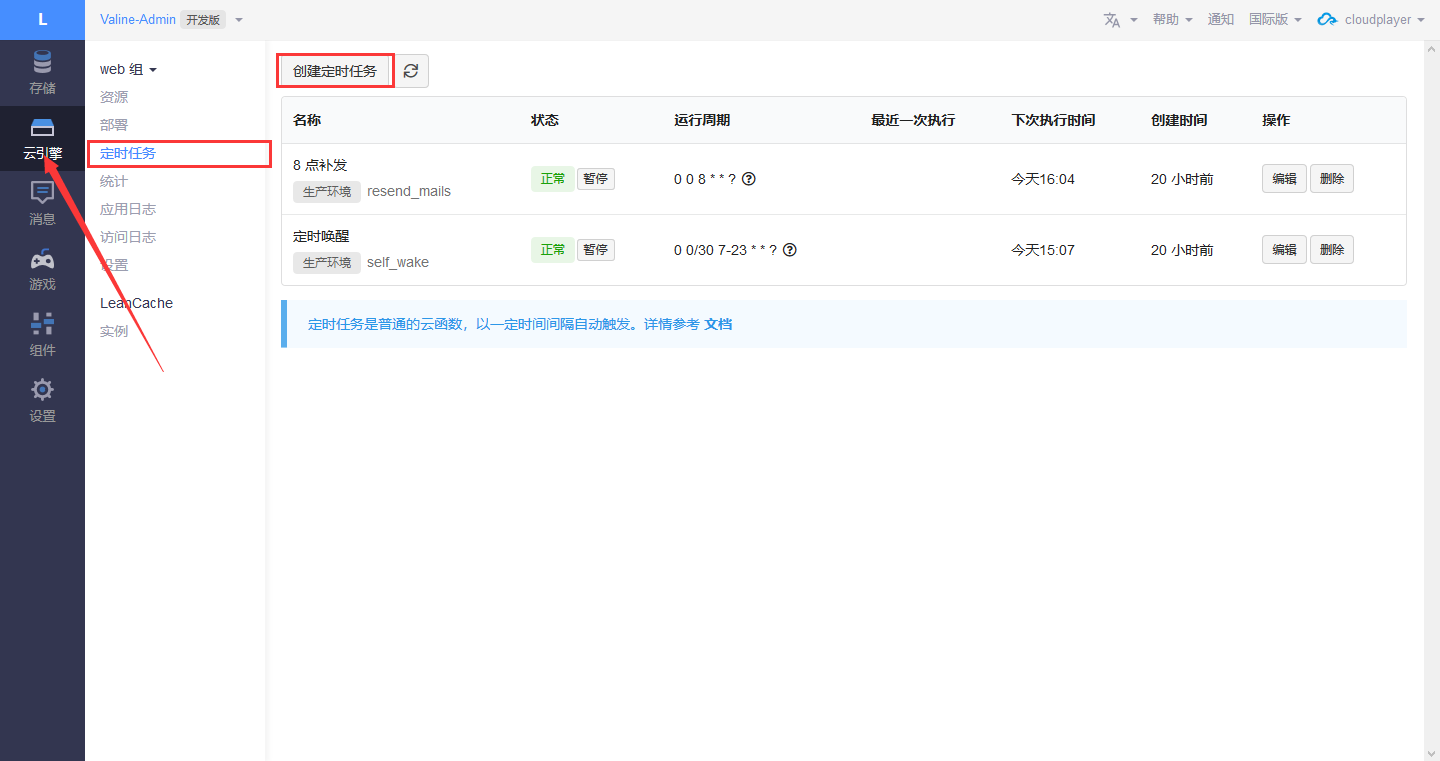Viewport: 1440px width, 761px height.
Task: Open the 游戏 game section icon
Action: (42, 260)
